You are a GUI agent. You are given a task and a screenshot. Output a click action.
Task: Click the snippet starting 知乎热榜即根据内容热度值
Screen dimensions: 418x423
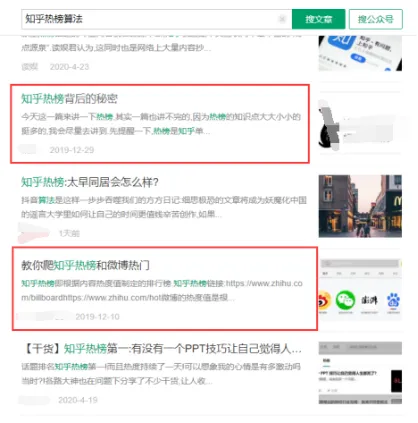pyautogui.click(x=162, y=291)
